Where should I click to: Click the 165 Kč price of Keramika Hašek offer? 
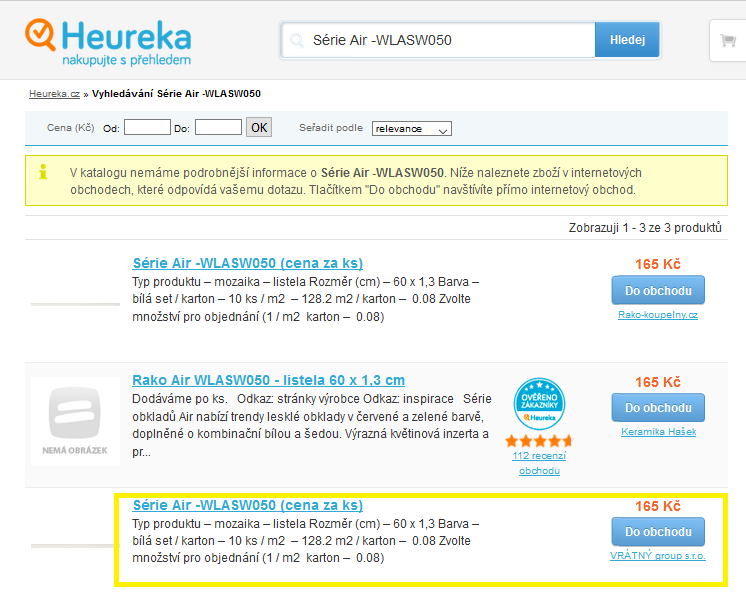(658, 382)
